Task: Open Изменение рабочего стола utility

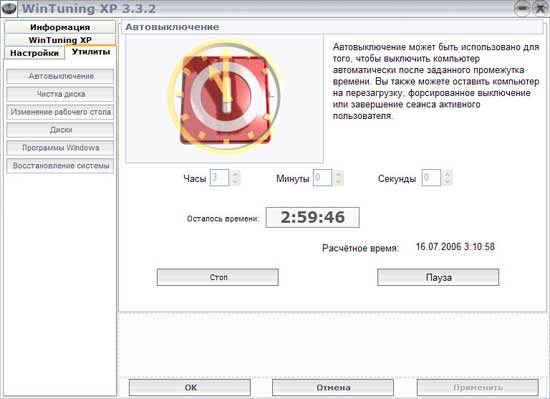Action: pos(60,112)
